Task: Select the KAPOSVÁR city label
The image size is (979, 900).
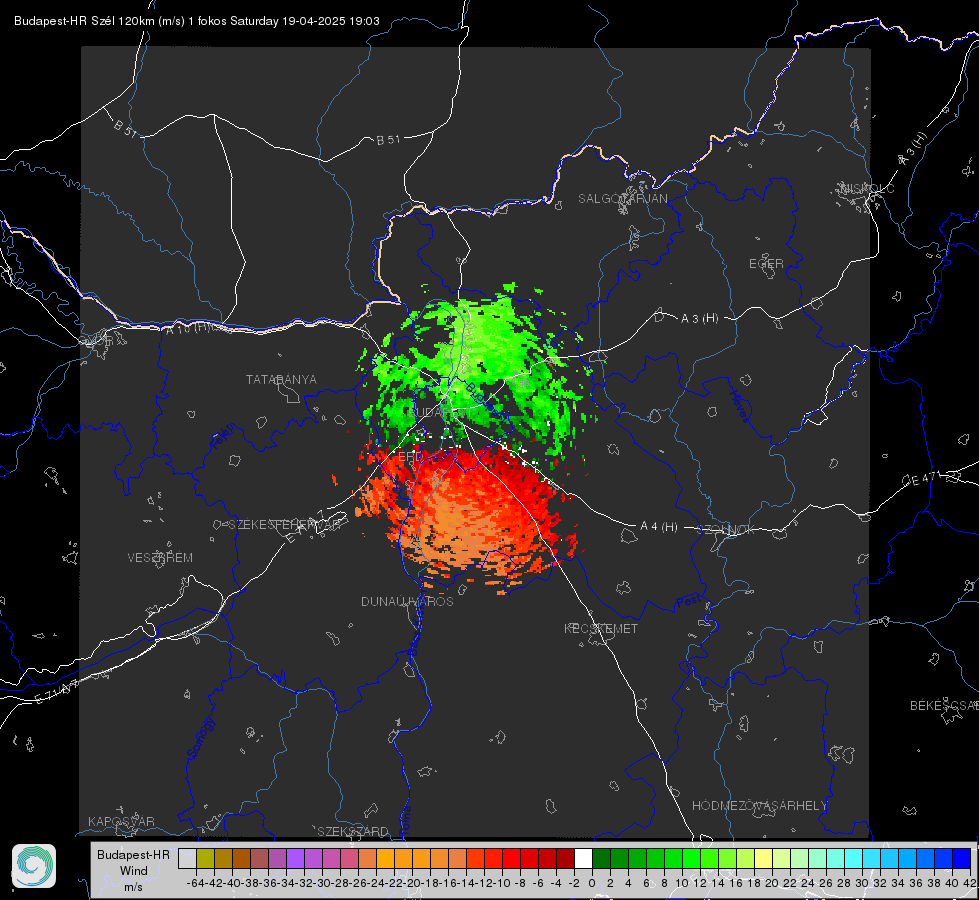Action: pos(121,821)
